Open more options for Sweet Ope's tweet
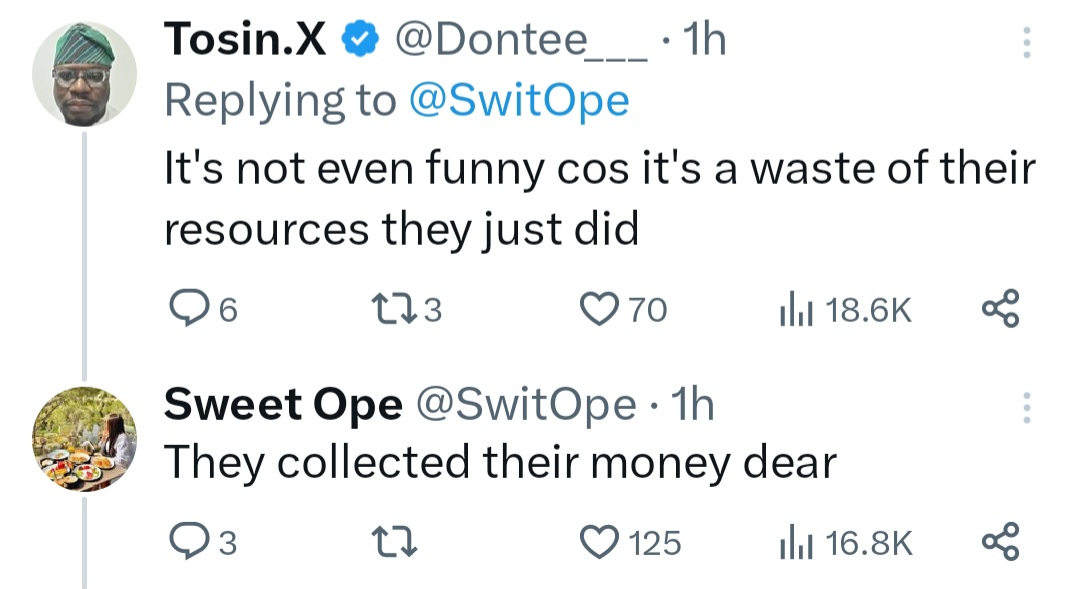This screenshot has width=1080, height=589. click(x=1024, y=406)
